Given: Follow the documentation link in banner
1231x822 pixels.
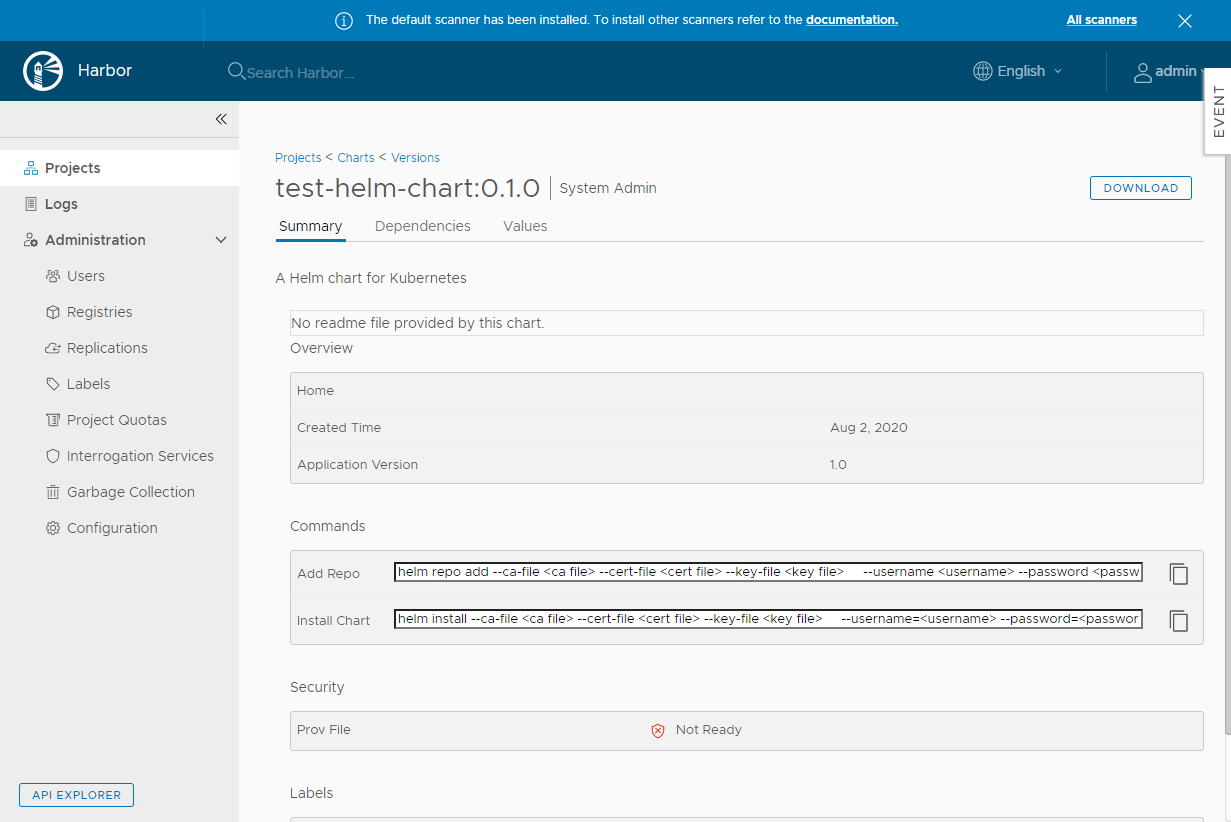Looking at the screenshot, I should click(x=851, y=20).
